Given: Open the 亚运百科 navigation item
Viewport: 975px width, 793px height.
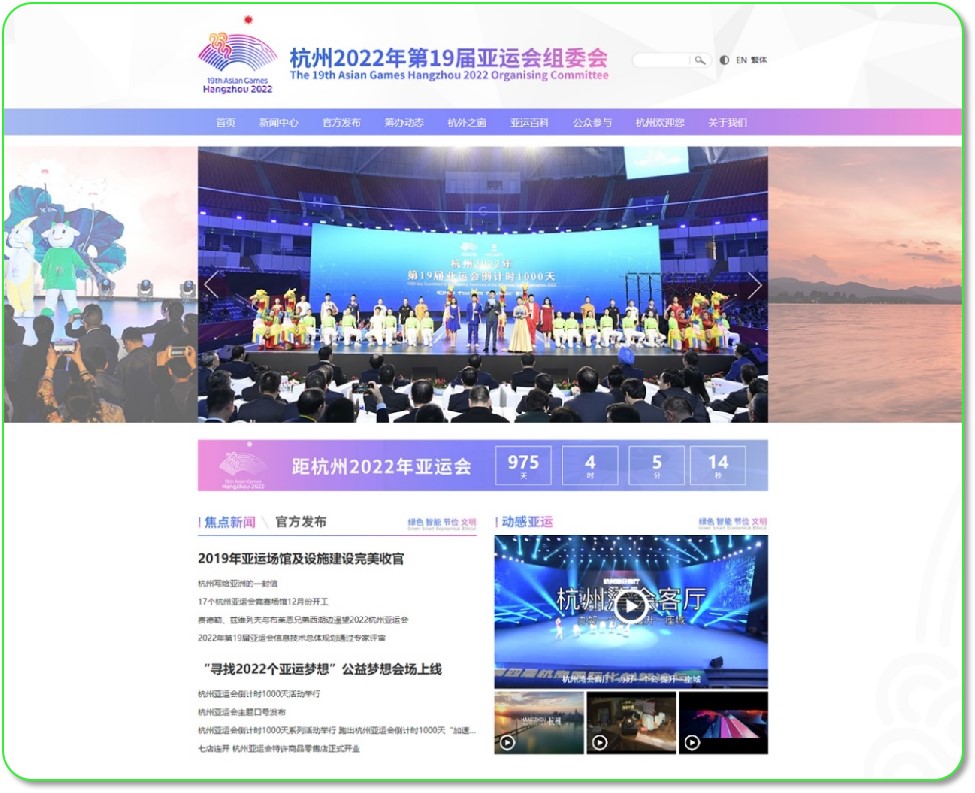Looking at the screenshot, I should 530,123.
